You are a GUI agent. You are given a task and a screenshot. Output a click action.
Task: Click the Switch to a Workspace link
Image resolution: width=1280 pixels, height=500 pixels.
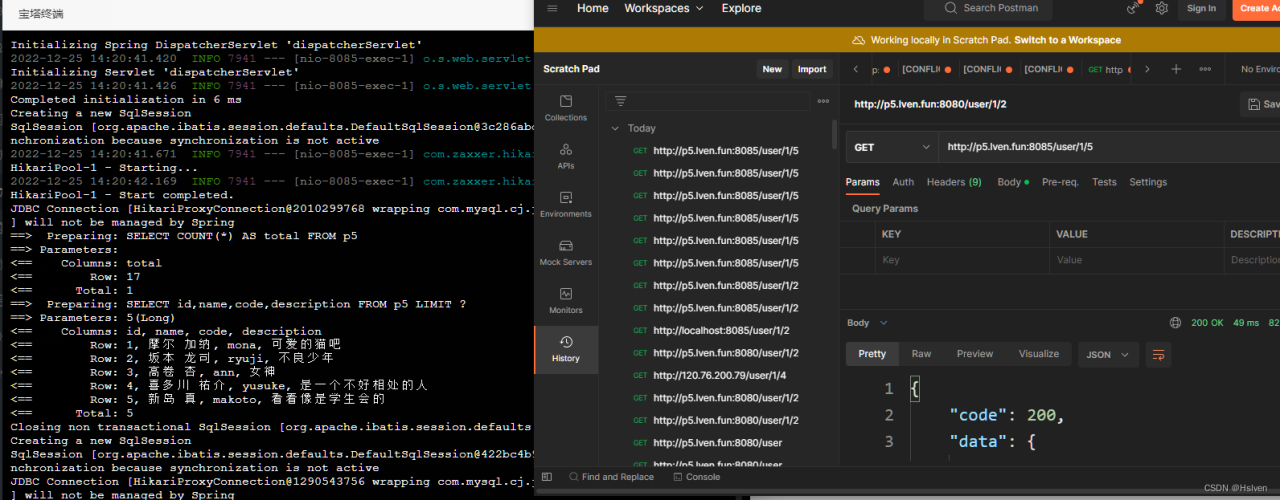pyautogui.click(x=1067, y=40)
